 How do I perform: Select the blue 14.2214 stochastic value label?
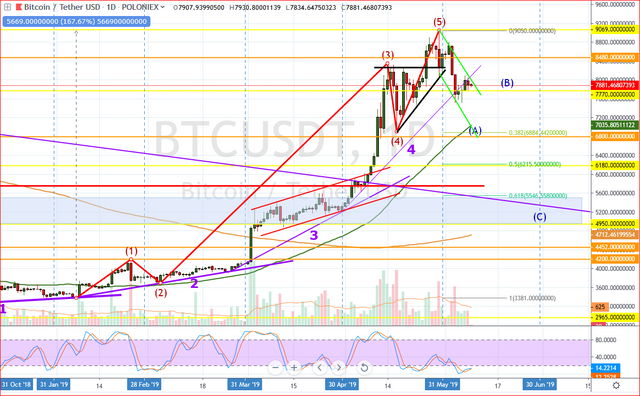(x=606, y=368)
